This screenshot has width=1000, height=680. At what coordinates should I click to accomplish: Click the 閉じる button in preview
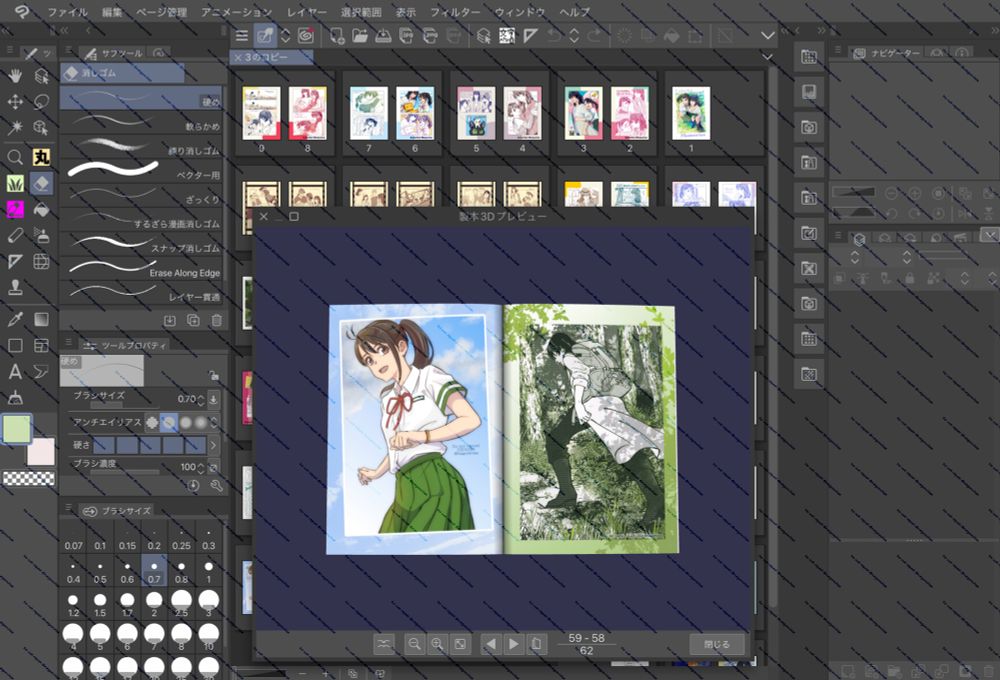tap(717, 644)
